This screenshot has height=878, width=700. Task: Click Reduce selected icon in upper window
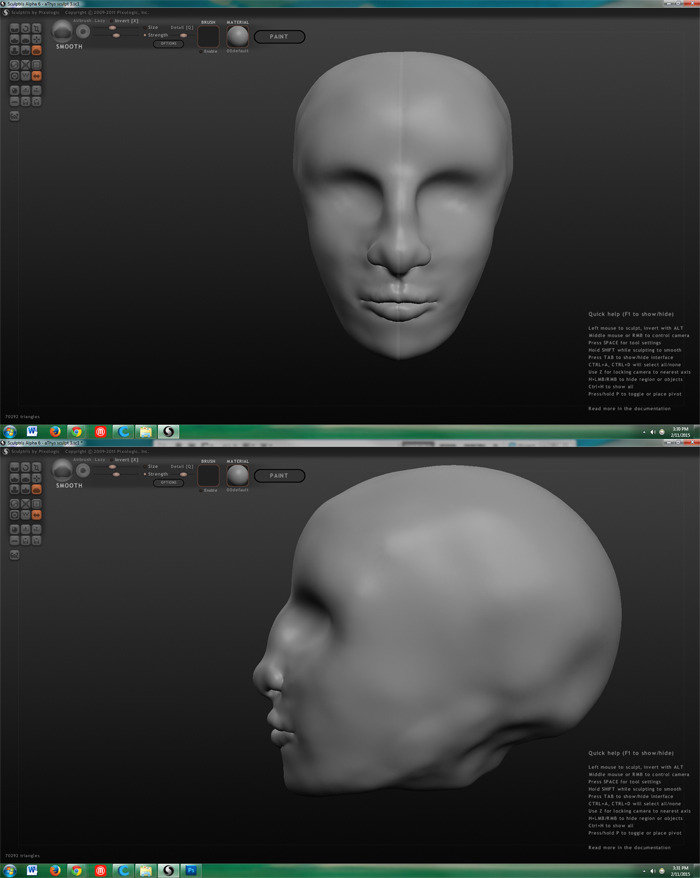[x=26, y=64]
